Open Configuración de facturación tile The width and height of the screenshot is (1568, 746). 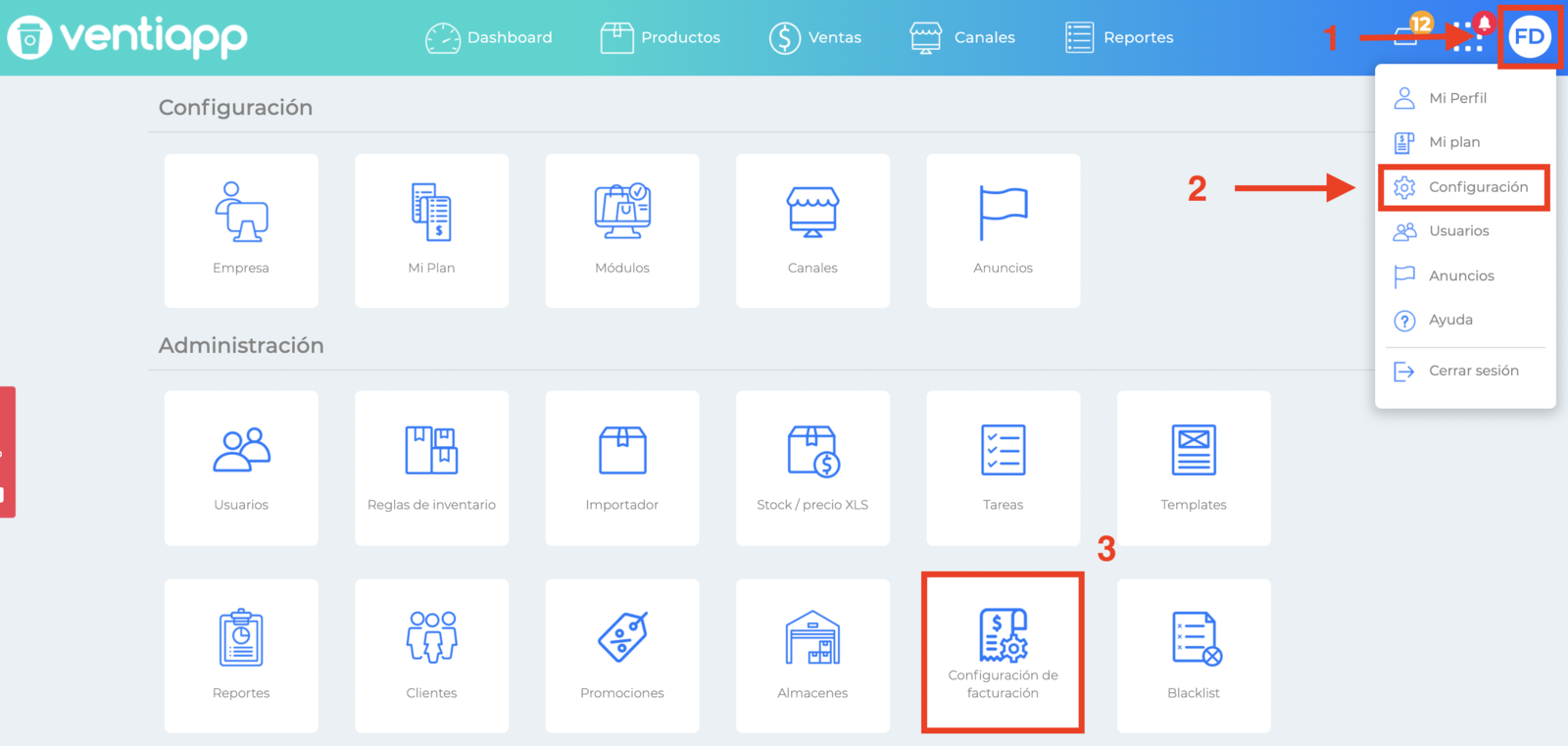click(x=1004, y=655)
